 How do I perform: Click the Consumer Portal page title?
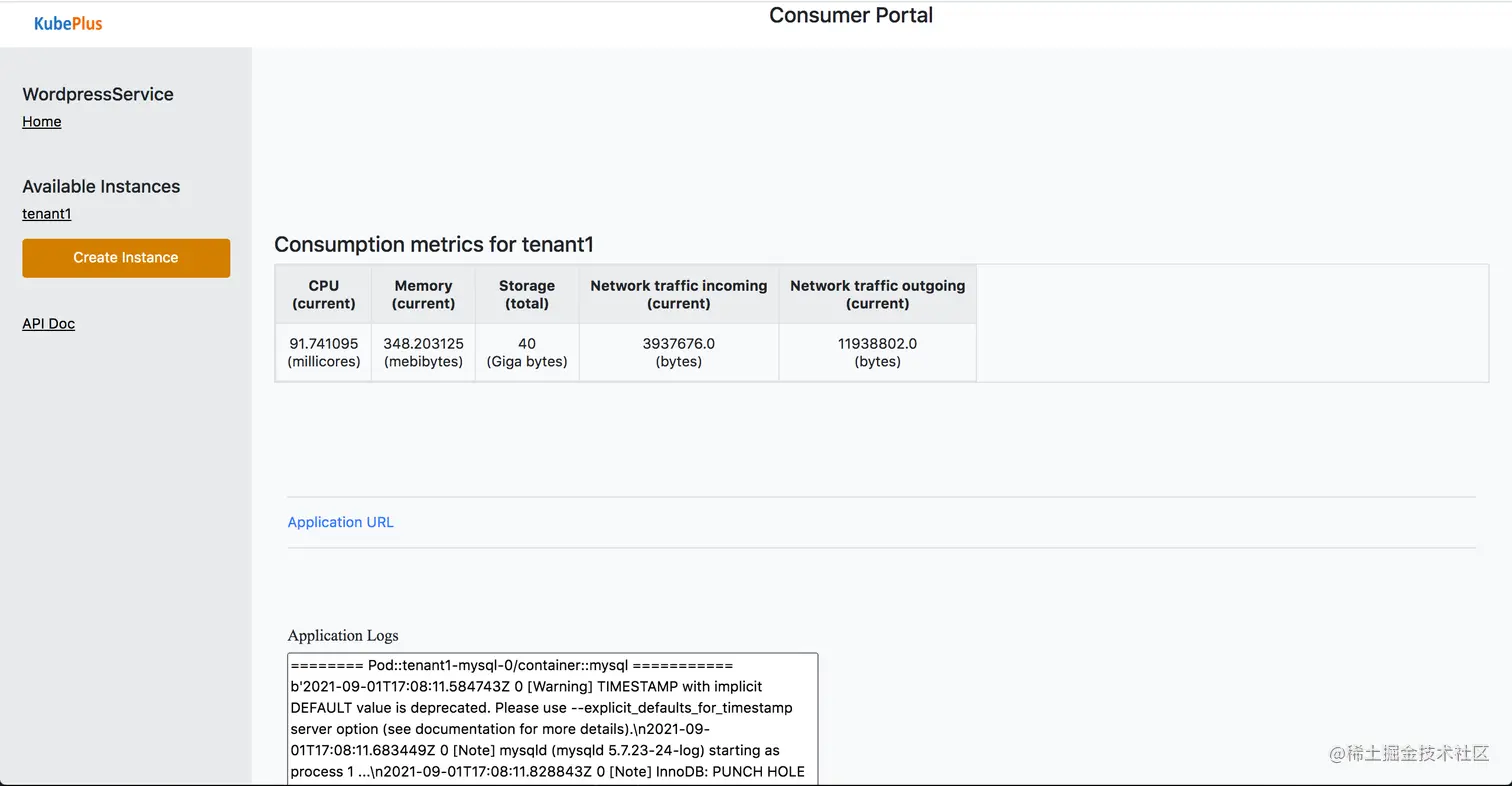(851, 16)
